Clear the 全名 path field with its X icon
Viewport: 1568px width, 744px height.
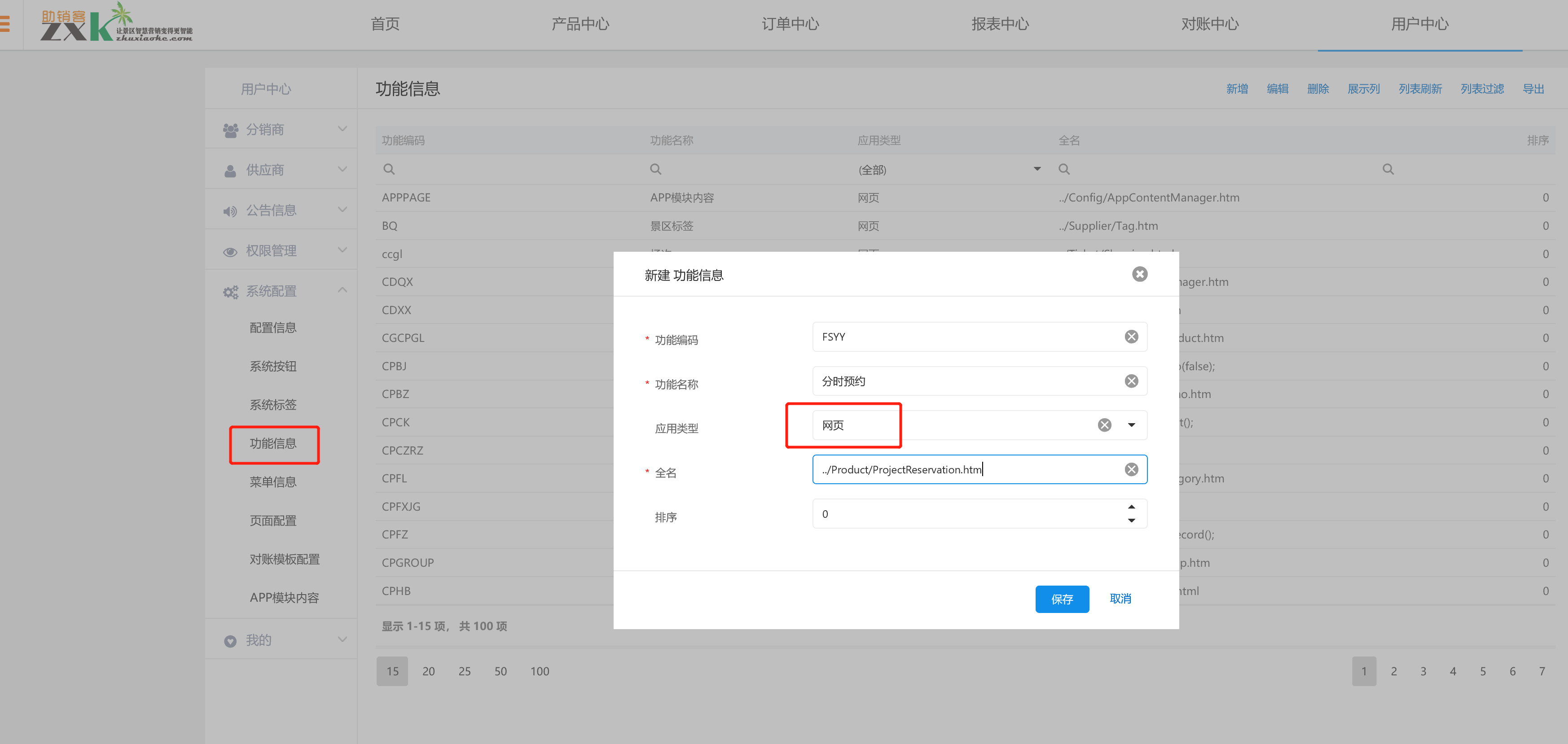(1131, 469)
